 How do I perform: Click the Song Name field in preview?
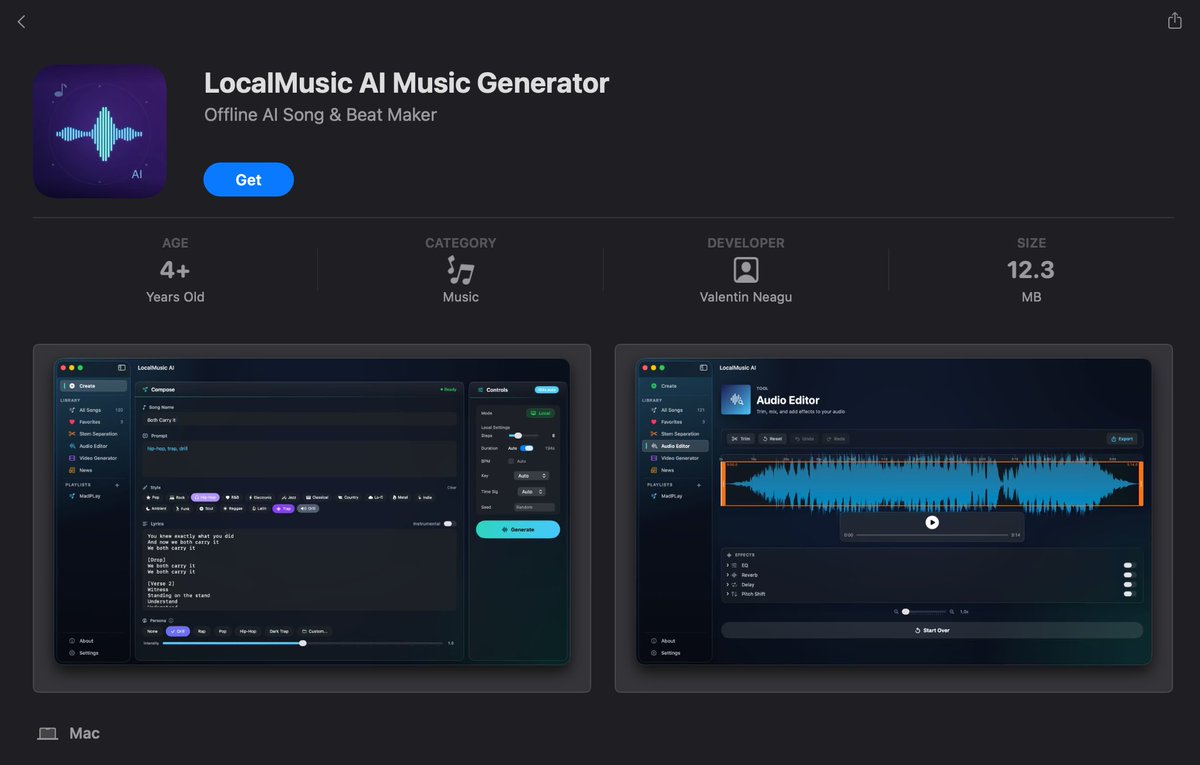pyautogui.click(x=298, y=420)
